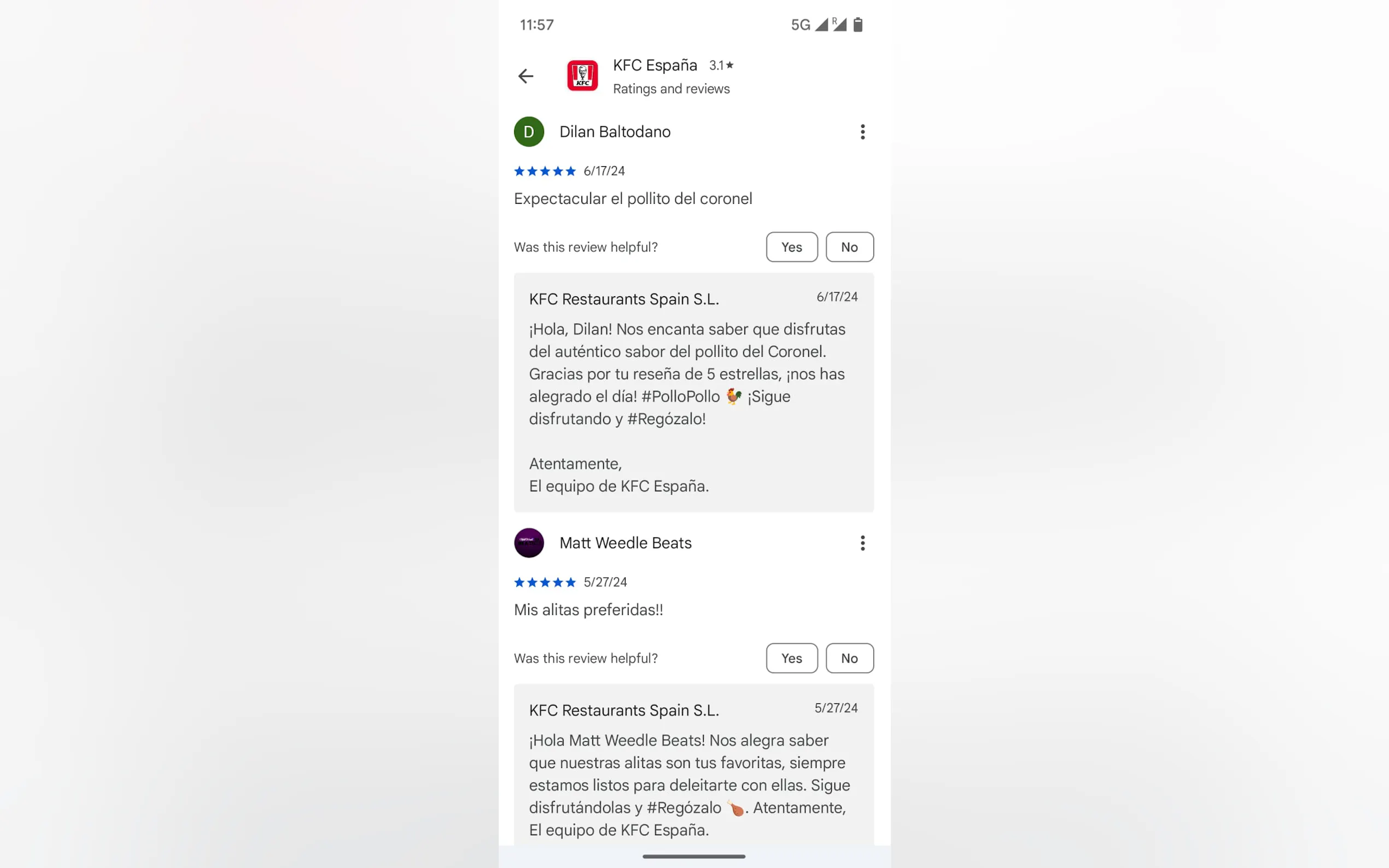Choose No for Matt Weedle Beats' review
The image size is (1389, 868).
(x=849, y=658)
